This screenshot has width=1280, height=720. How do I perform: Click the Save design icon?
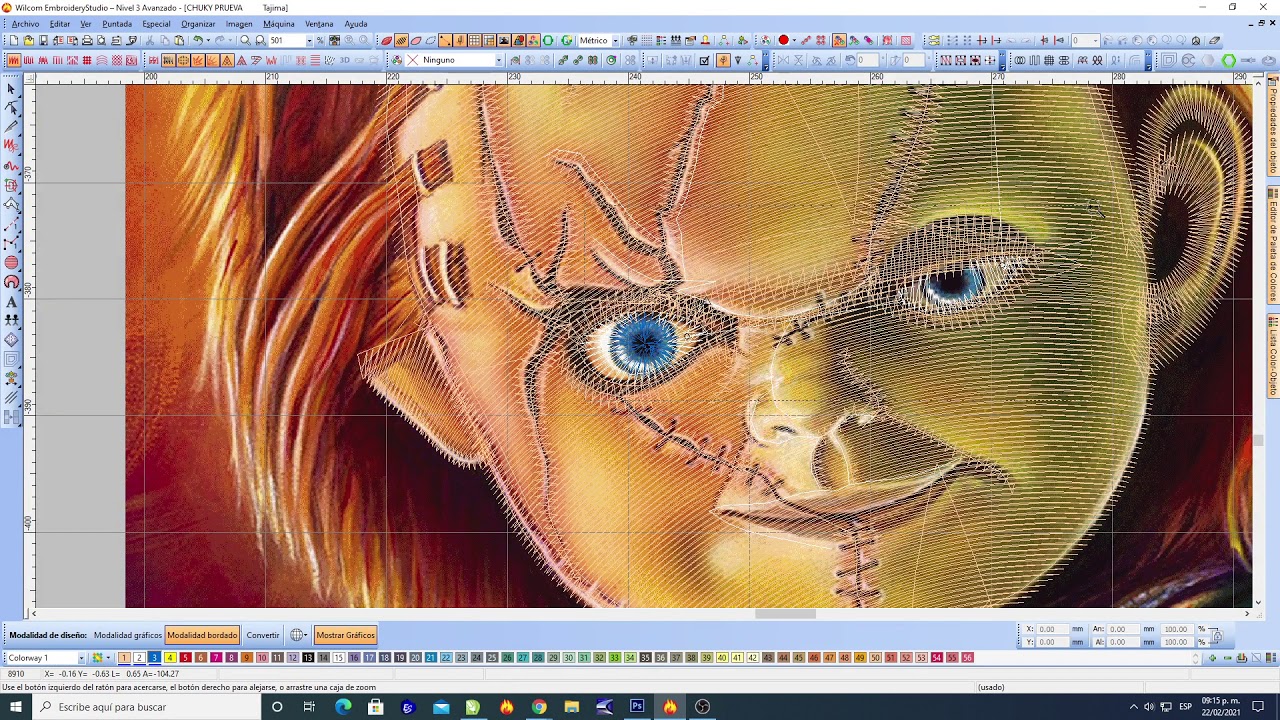[43, 40]
